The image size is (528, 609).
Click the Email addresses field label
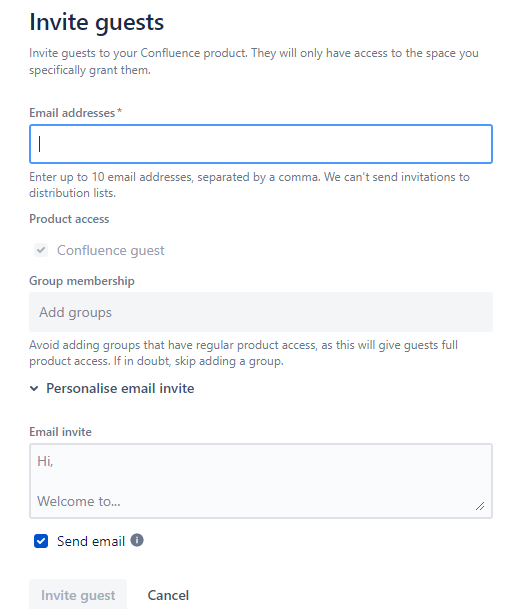pos(72,113)
